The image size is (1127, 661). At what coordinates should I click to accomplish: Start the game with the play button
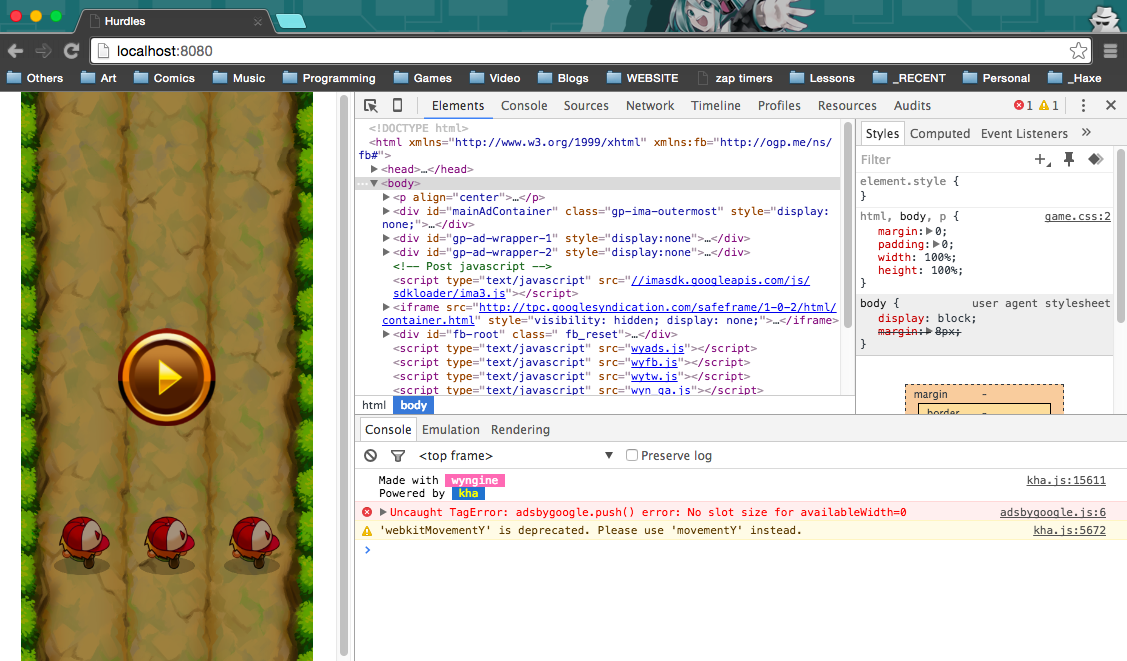click(167, 377)
